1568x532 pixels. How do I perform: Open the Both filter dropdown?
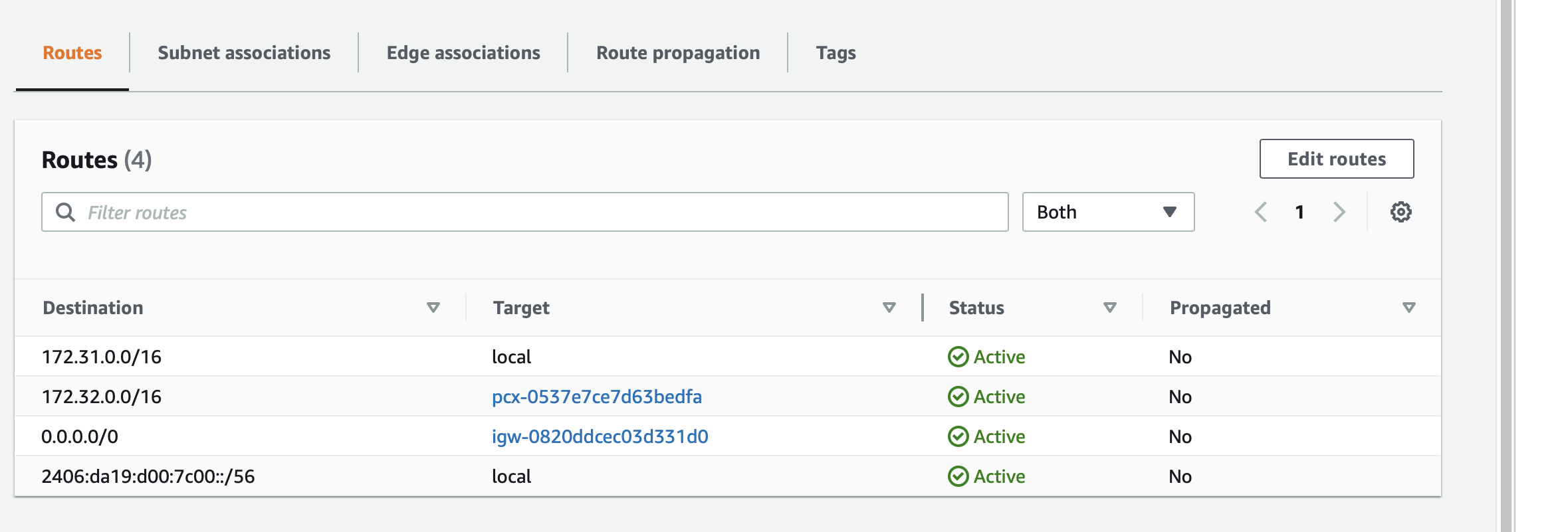[1107, 212]
